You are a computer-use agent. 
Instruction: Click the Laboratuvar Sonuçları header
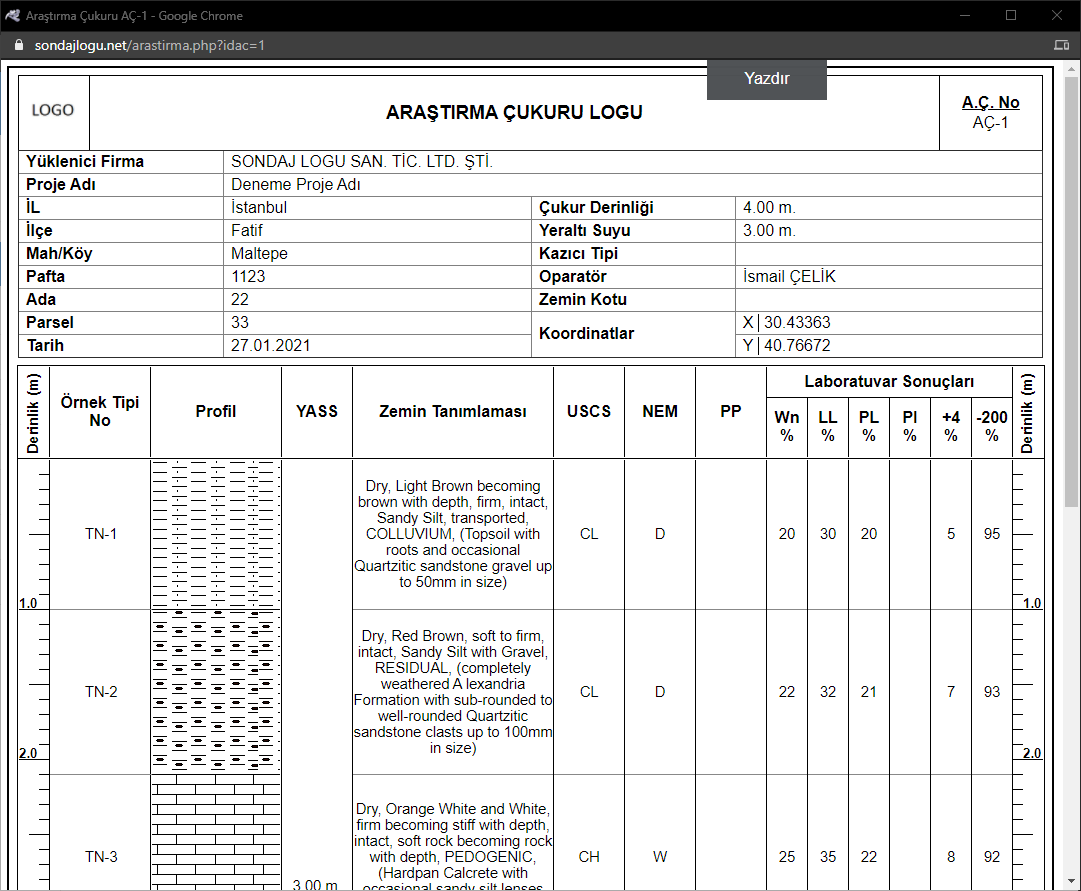coord(889,381)
